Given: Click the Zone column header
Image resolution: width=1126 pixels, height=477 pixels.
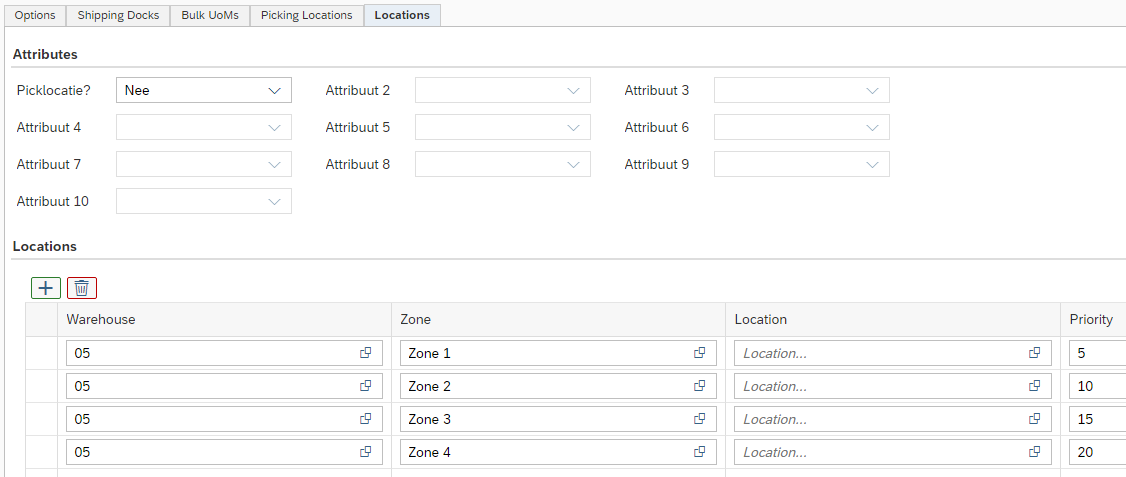Looking at the screenshot, I should click(558, 320).
